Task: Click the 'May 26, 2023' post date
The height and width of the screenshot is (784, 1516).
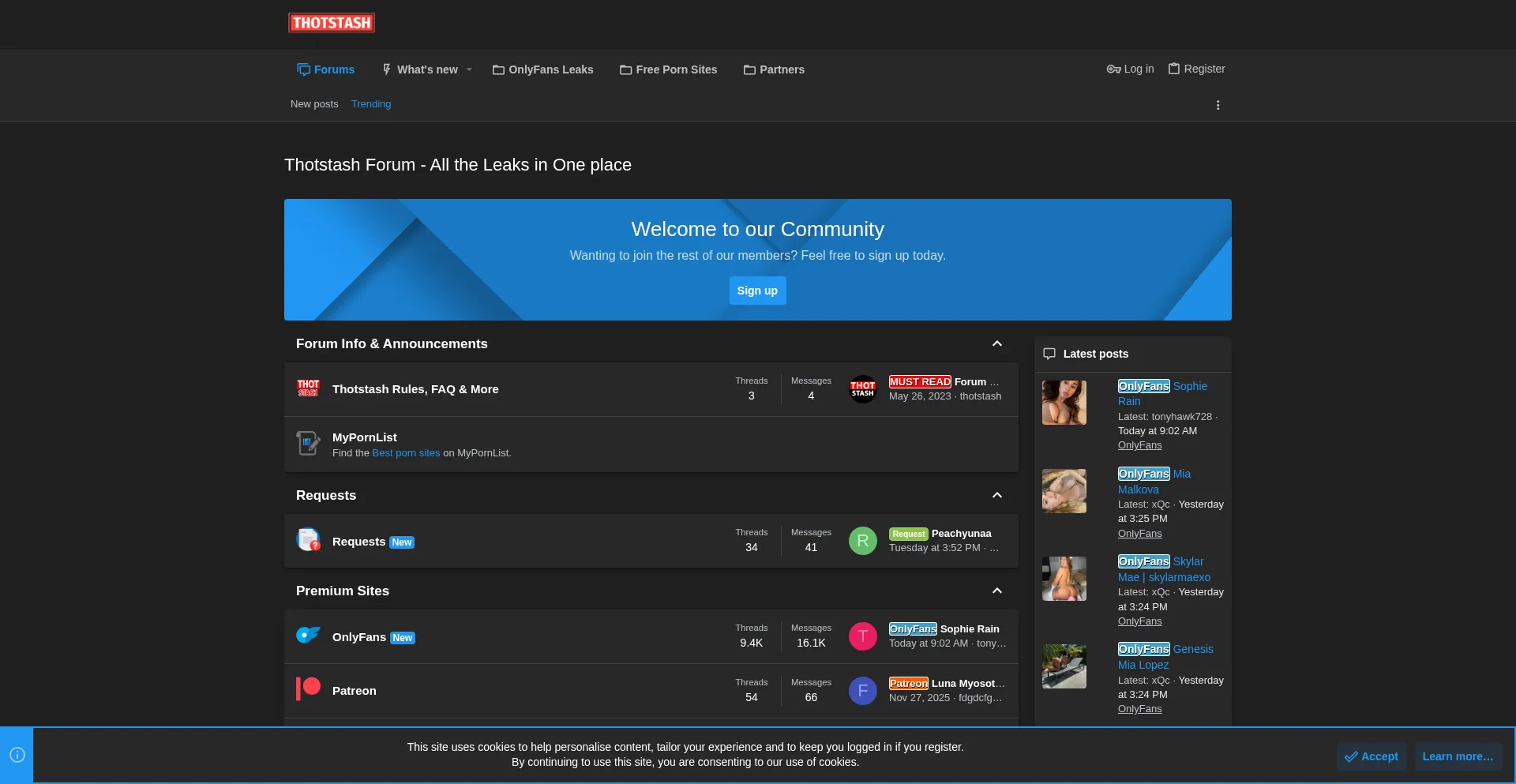Action: point(920,396)
